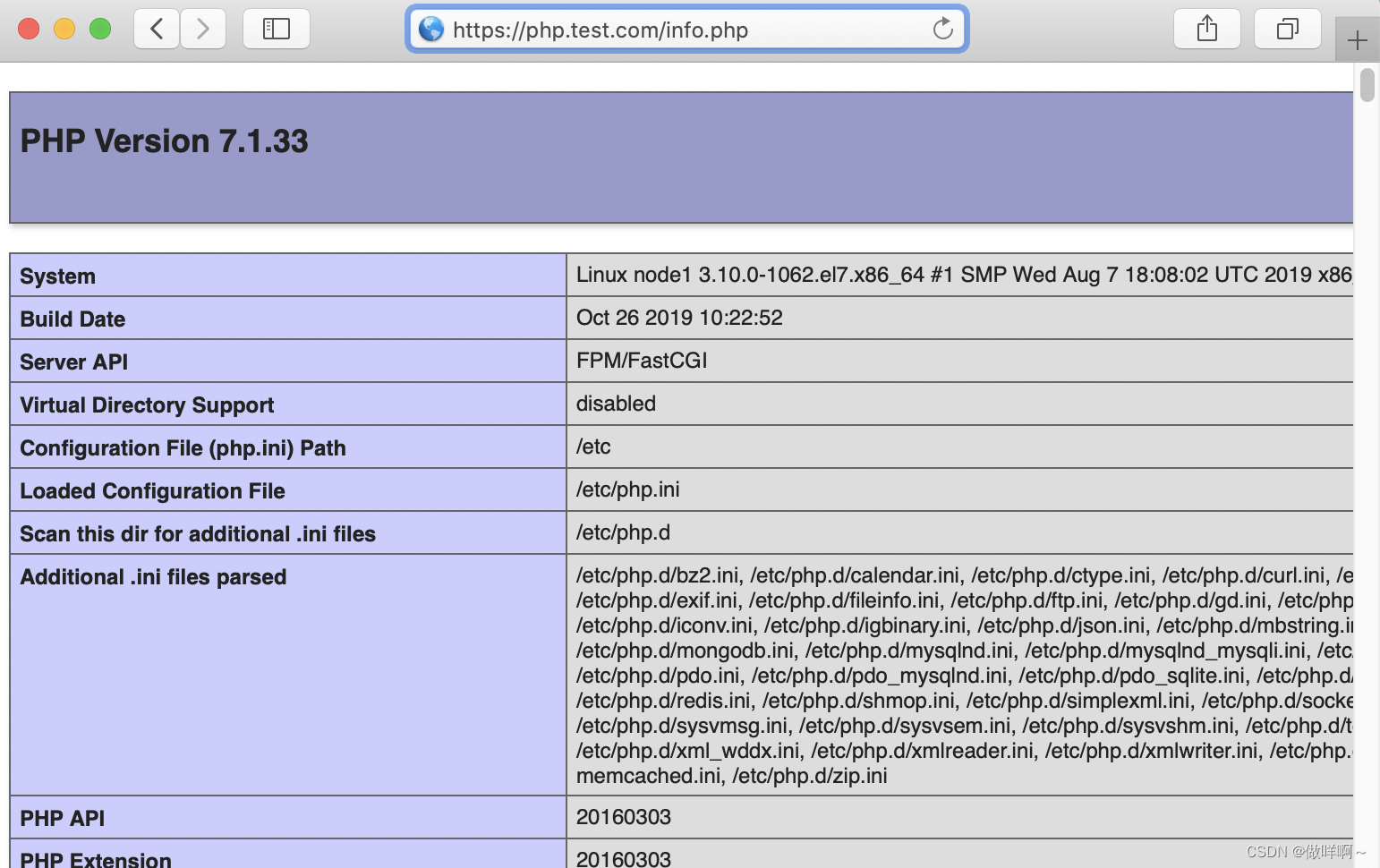Select the Server API label
The width and height of the screenshot is (1380, 868).
click(x=73, y=362)
